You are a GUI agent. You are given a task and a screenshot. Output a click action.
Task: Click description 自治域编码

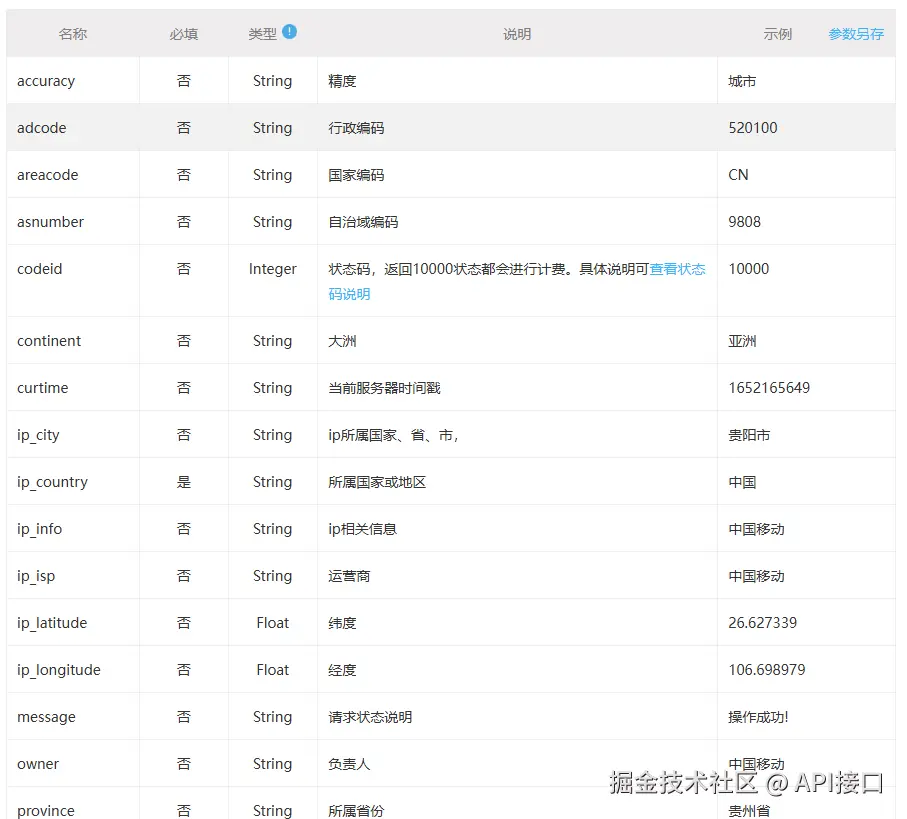click(x=363, y=222)
